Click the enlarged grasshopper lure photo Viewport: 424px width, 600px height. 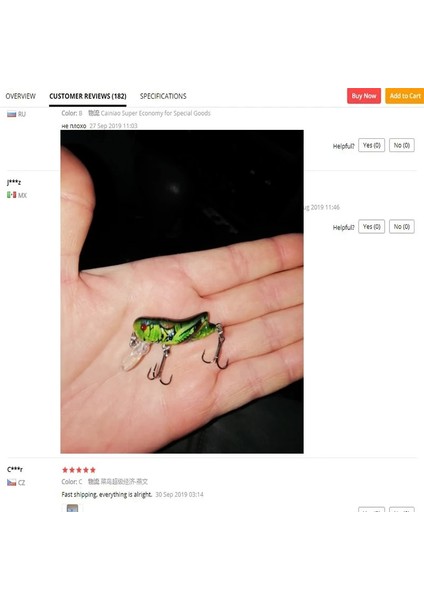pos(182,292)
